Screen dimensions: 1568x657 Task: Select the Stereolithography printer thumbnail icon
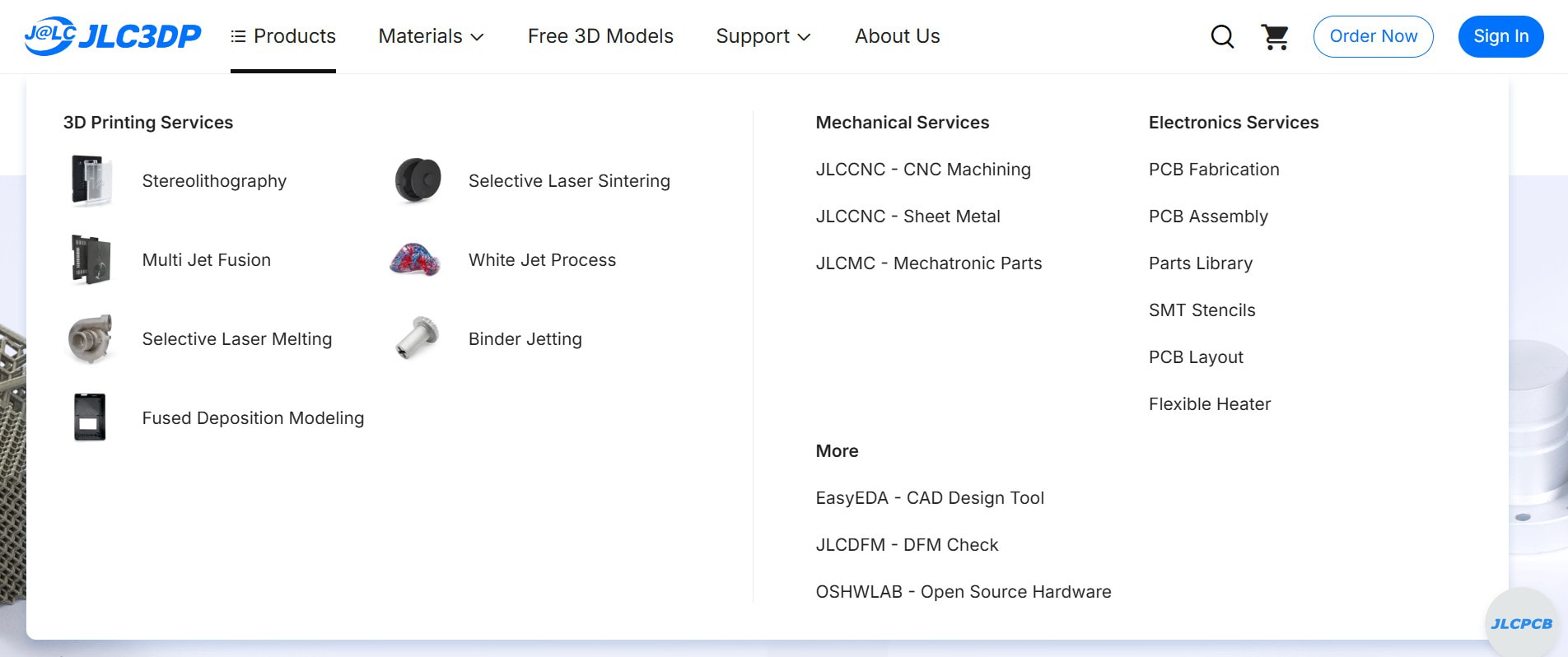[91, 180]
